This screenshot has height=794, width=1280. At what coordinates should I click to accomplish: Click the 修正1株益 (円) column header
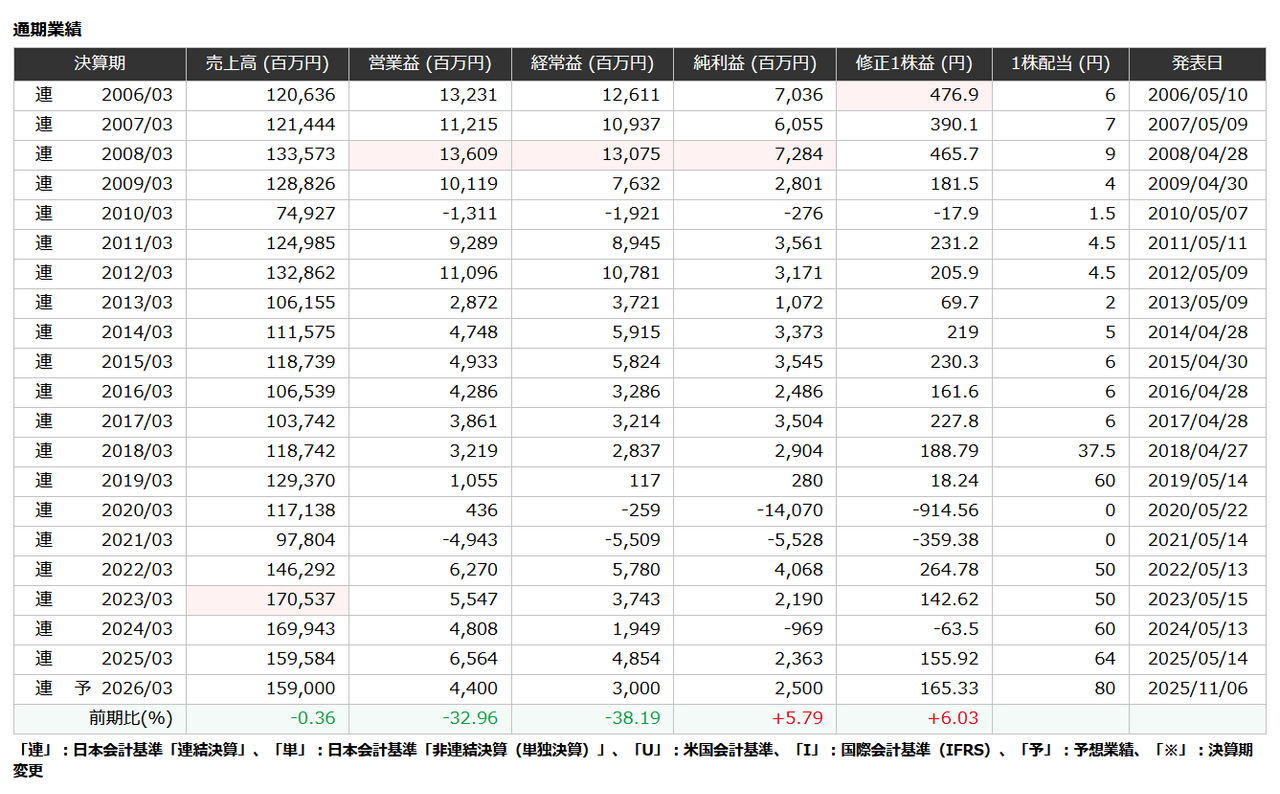914,64
